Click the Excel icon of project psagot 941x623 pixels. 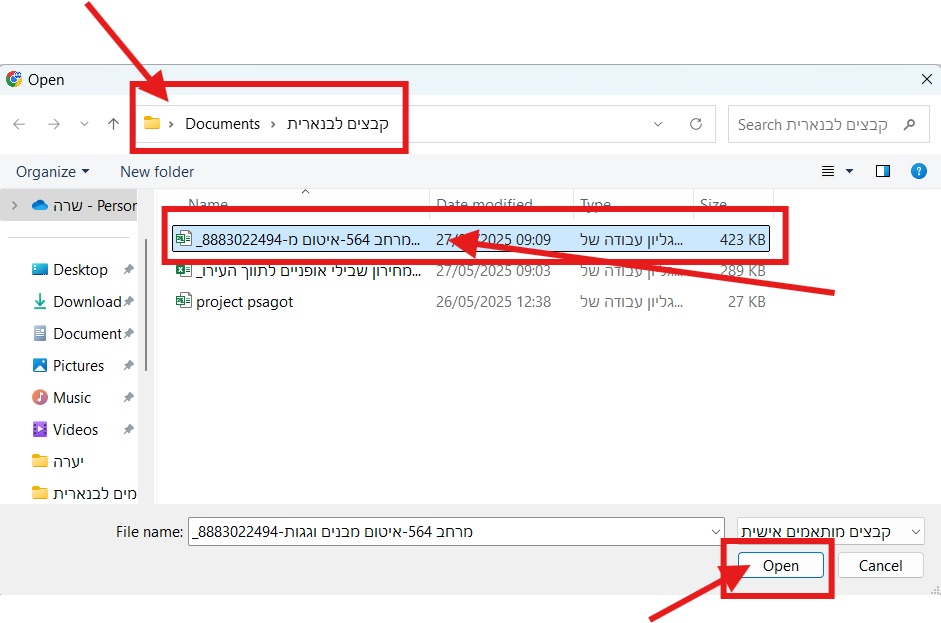pyautogui.click(x=183, y=301)
